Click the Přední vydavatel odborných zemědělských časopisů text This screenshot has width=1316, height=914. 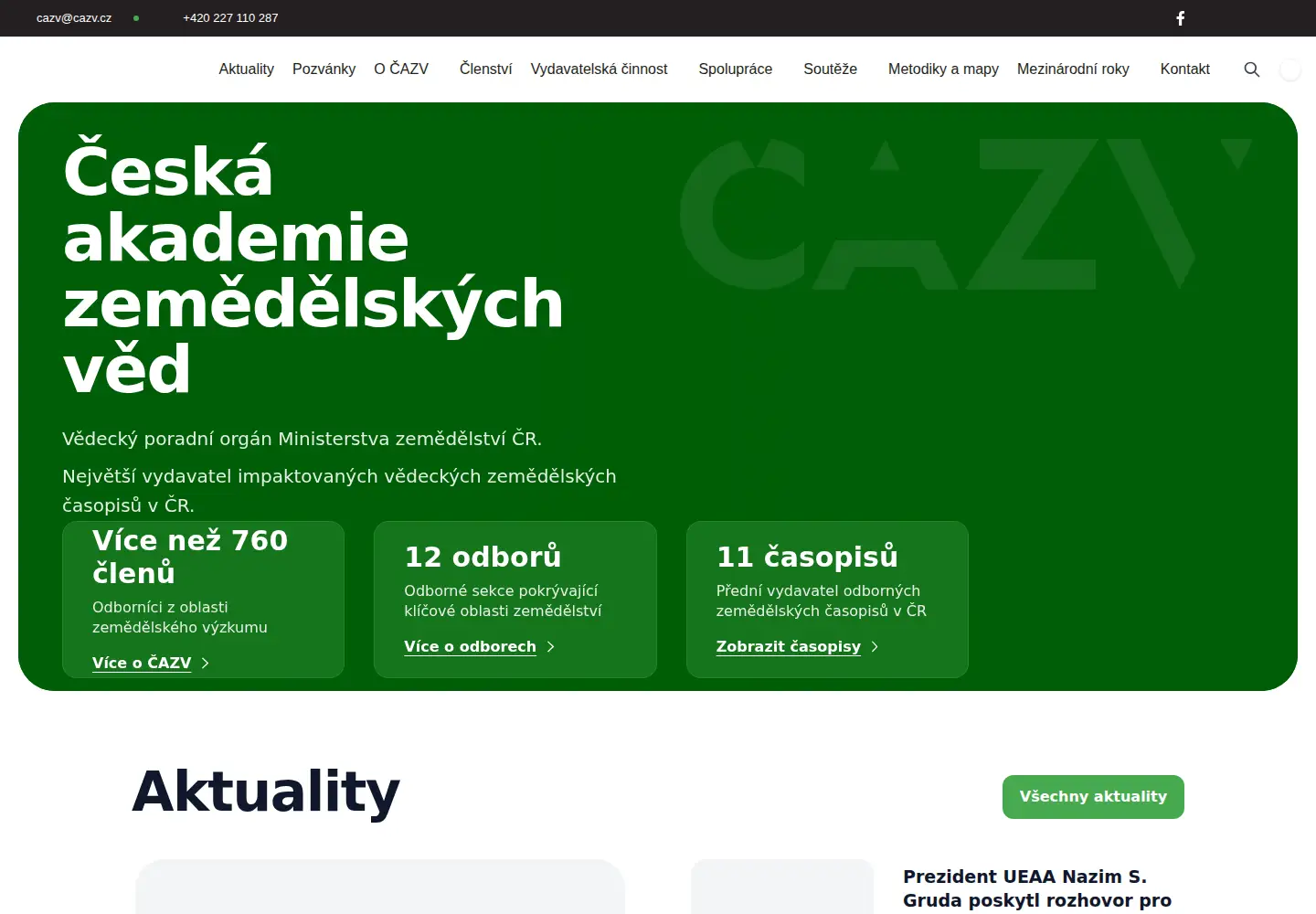click(x=821, y=601)
